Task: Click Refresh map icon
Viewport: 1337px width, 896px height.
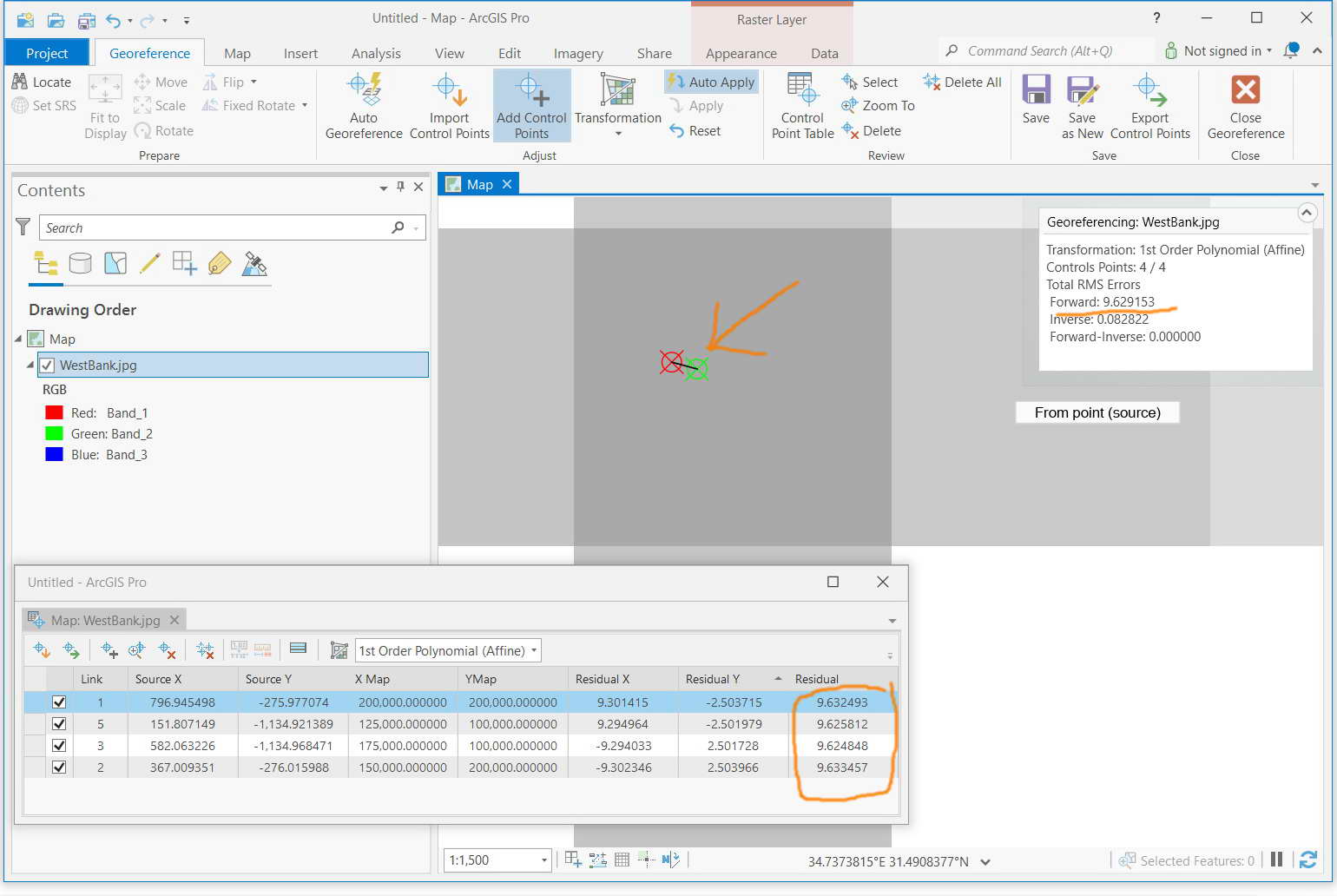Action: [1308, 860]
